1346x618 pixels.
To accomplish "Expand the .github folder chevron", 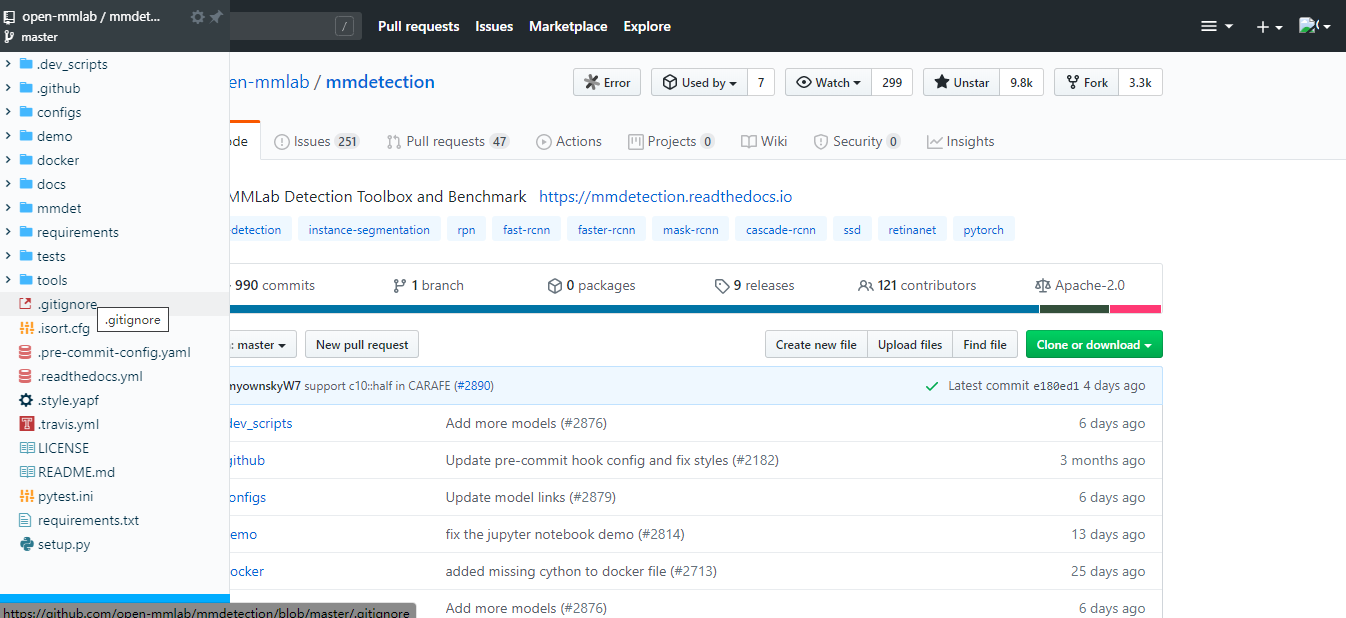I will click(8, 88).
